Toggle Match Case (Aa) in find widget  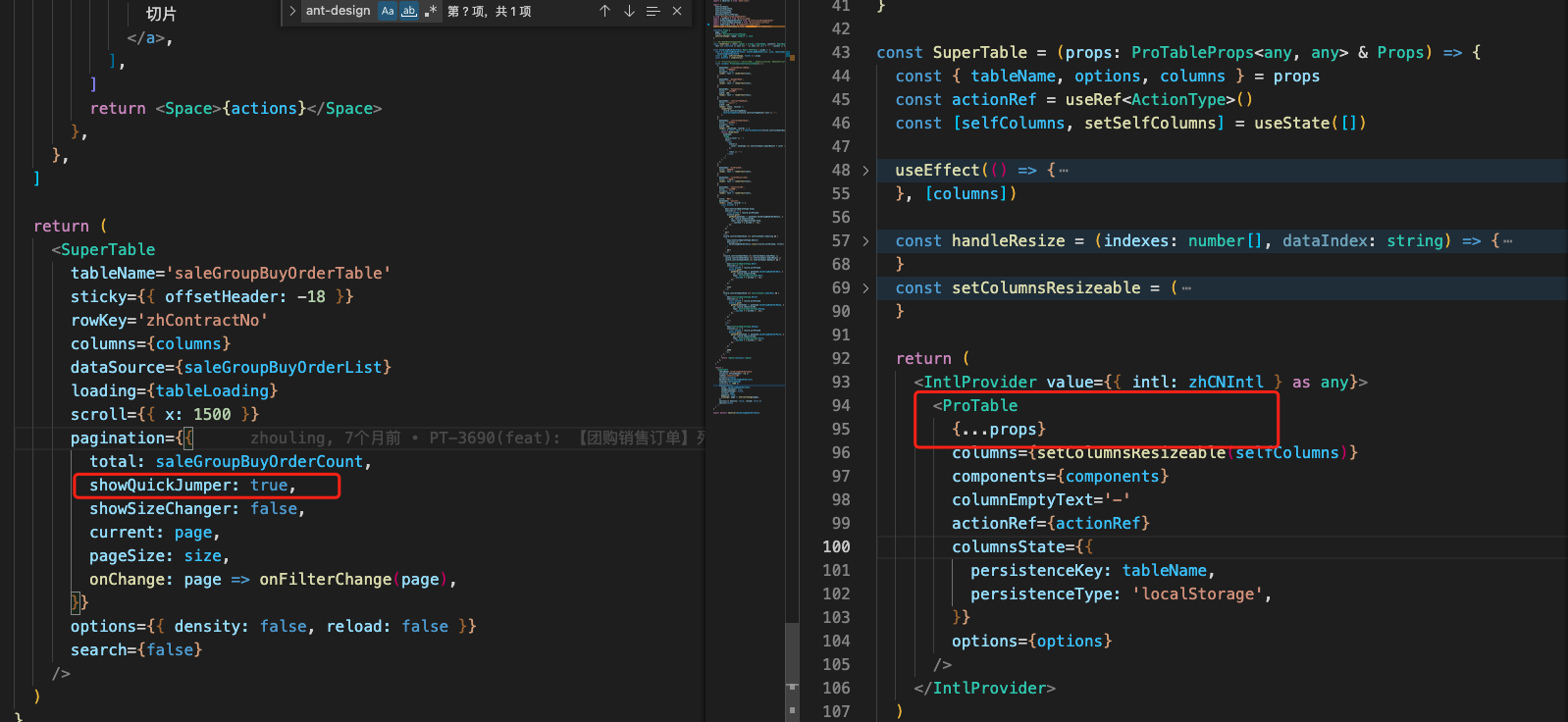pos(388,11)
